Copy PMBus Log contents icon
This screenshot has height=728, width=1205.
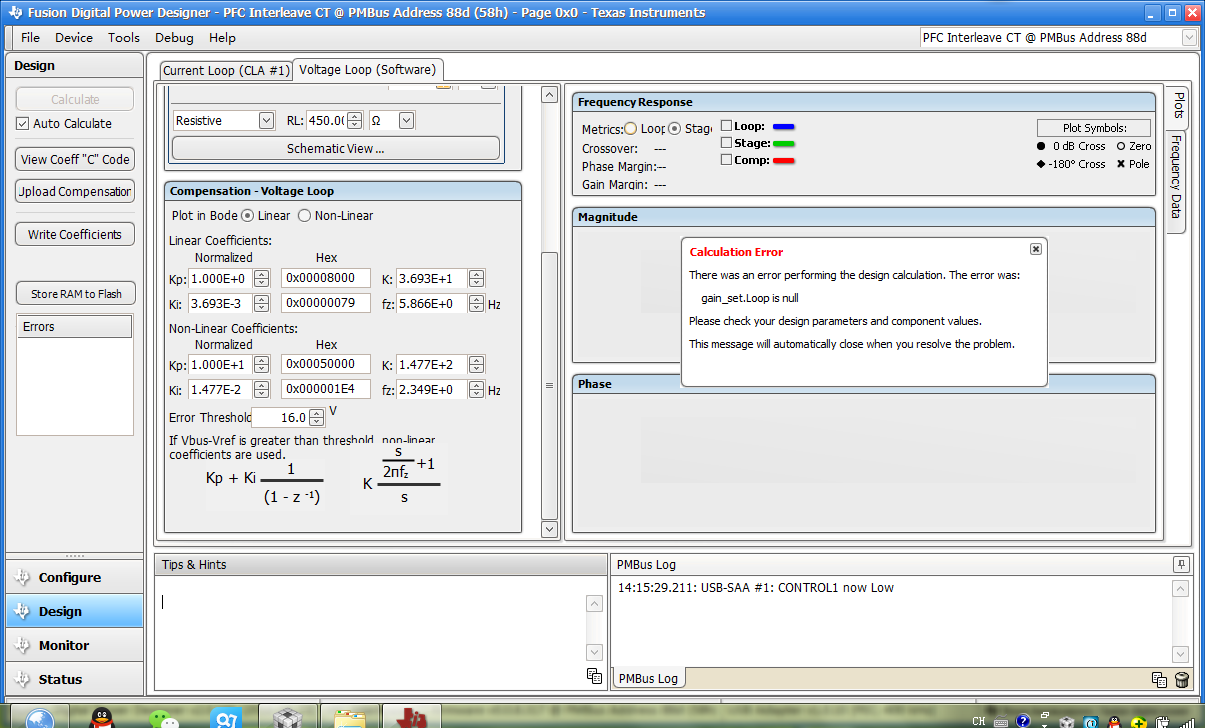(1159, 680)
